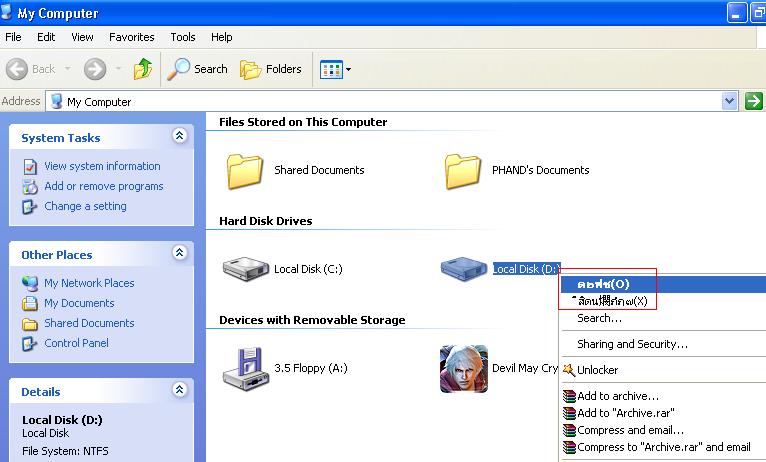This screenshot has height=462, width=766.
Task: Open Control Panel link
Action: point(76,343)
